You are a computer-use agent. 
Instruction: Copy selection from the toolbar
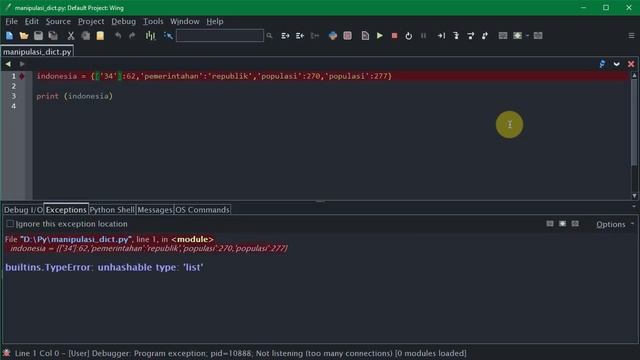point(85,36)
